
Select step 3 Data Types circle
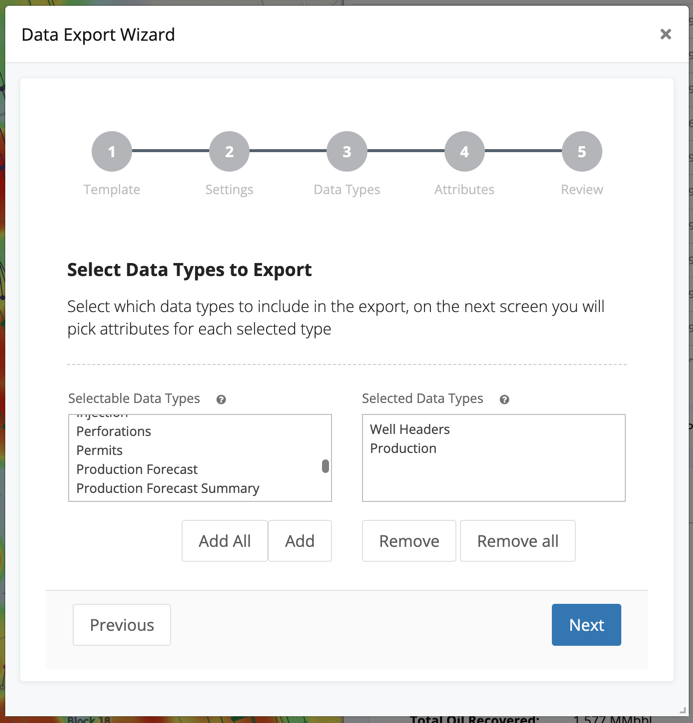point(347,152)
